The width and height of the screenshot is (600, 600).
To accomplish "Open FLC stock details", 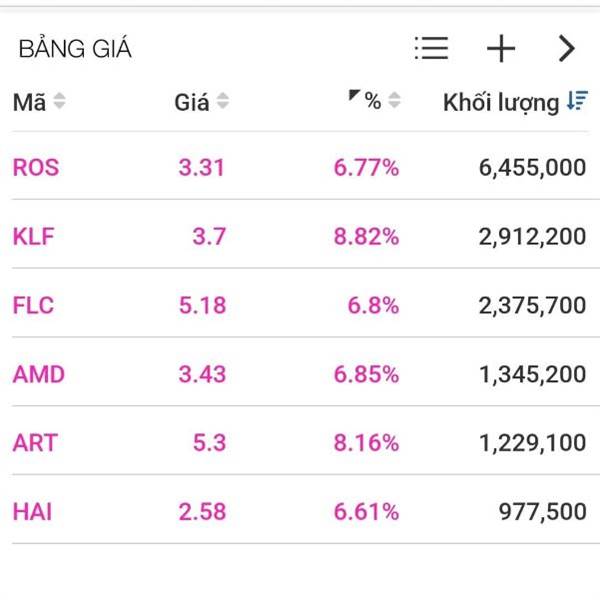I will (x=34, y=305).
